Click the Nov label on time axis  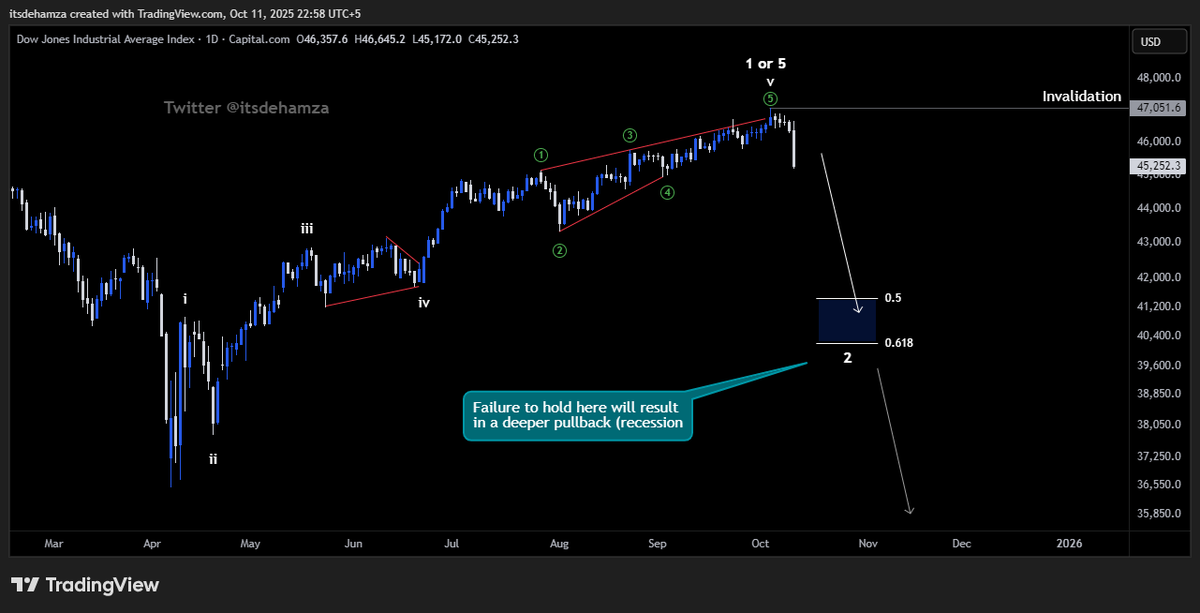867,544
